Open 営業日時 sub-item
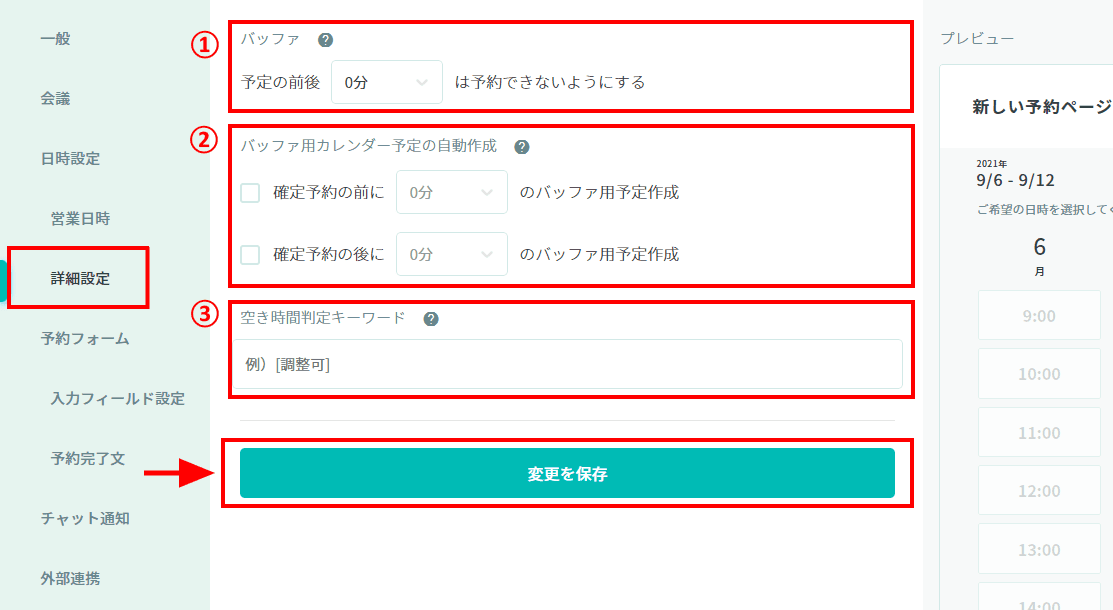Viewport: 1113px width, 610px height. coord(80,219)
